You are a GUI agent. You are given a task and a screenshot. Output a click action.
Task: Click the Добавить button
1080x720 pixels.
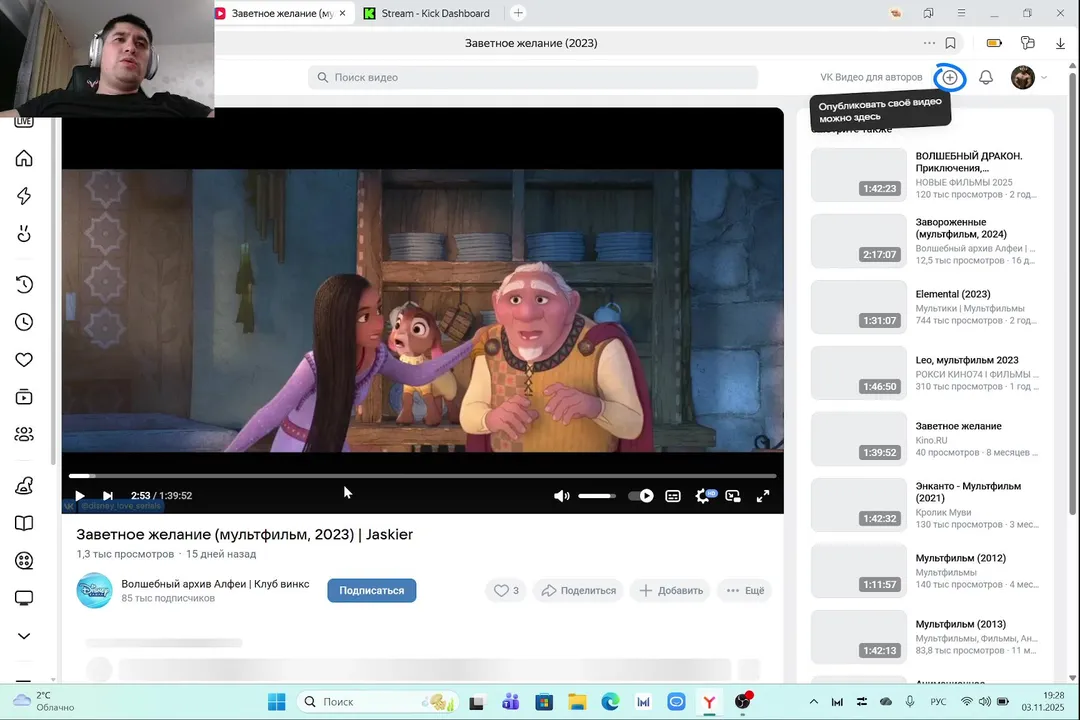pos(671,590)
